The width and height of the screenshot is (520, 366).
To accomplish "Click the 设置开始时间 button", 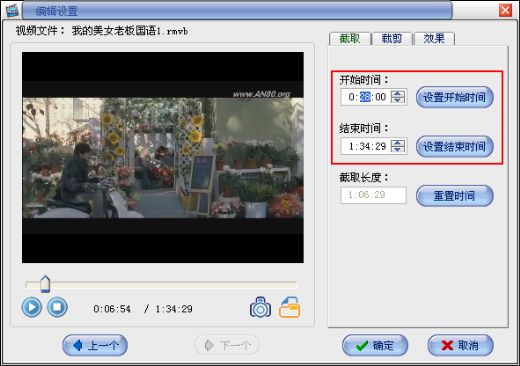I will point(455,97).
